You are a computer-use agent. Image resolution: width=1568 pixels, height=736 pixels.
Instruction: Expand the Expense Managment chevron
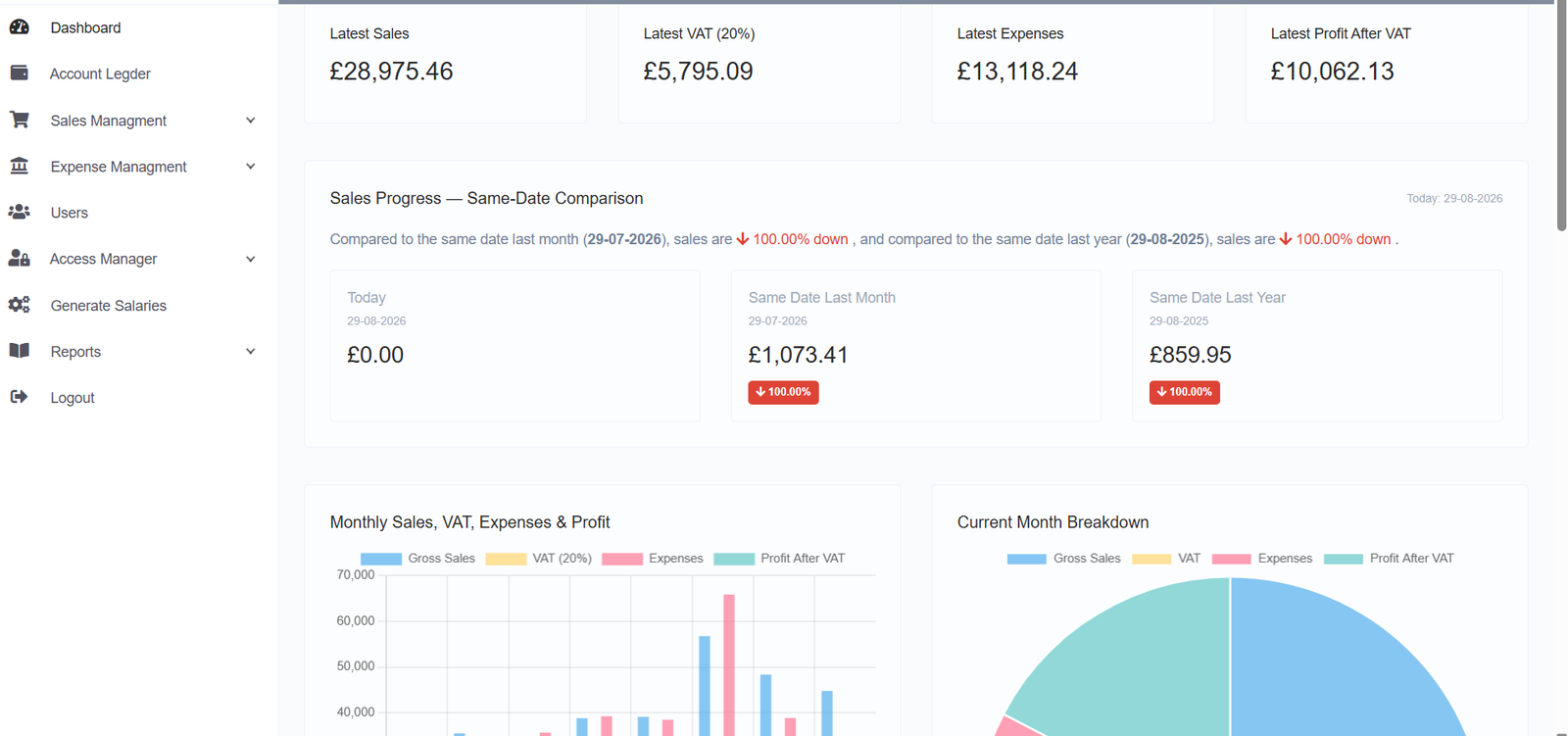click(x=251, y=167)
